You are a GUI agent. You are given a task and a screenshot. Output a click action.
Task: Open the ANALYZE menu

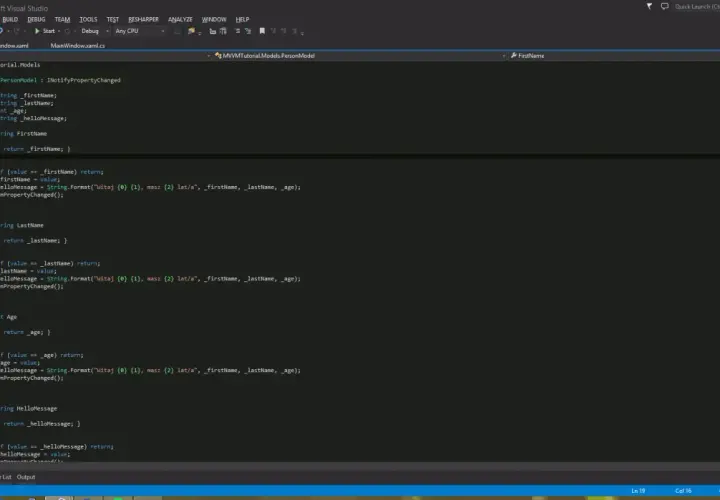pyautogui.click(x=180, y=19)
